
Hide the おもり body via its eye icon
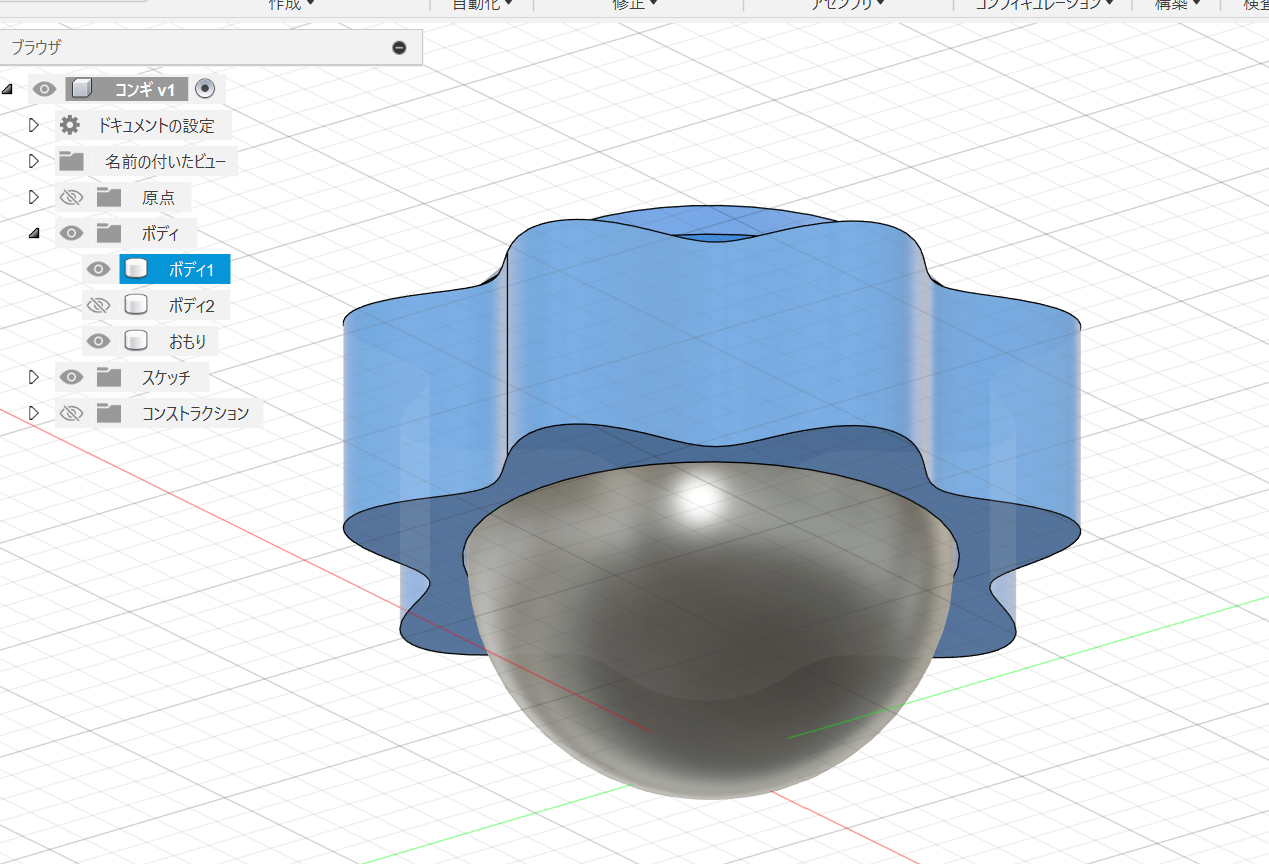pyautogui.click(x=98, y=341)
